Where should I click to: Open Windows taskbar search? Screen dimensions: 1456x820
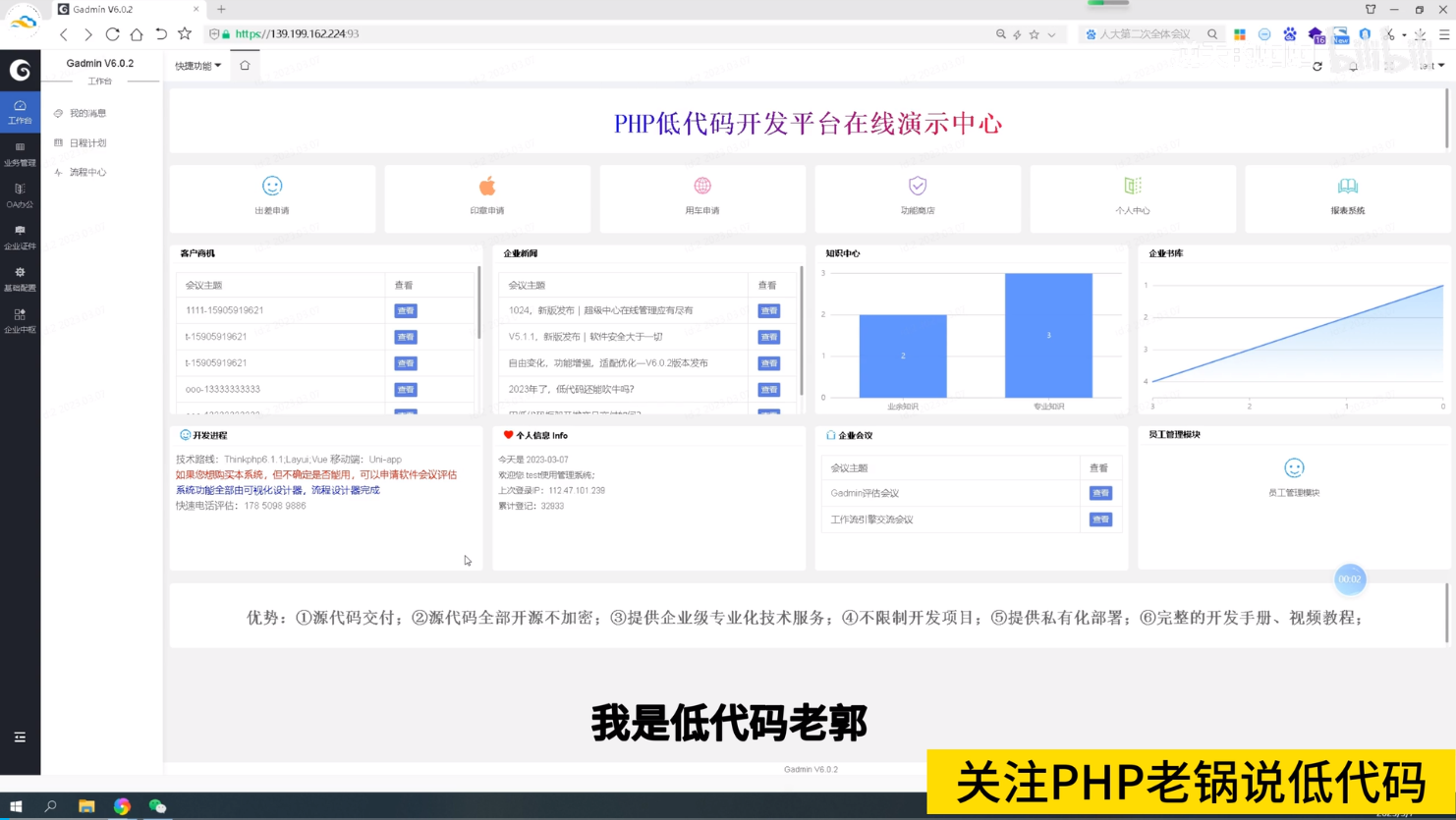tap(51, 806)
